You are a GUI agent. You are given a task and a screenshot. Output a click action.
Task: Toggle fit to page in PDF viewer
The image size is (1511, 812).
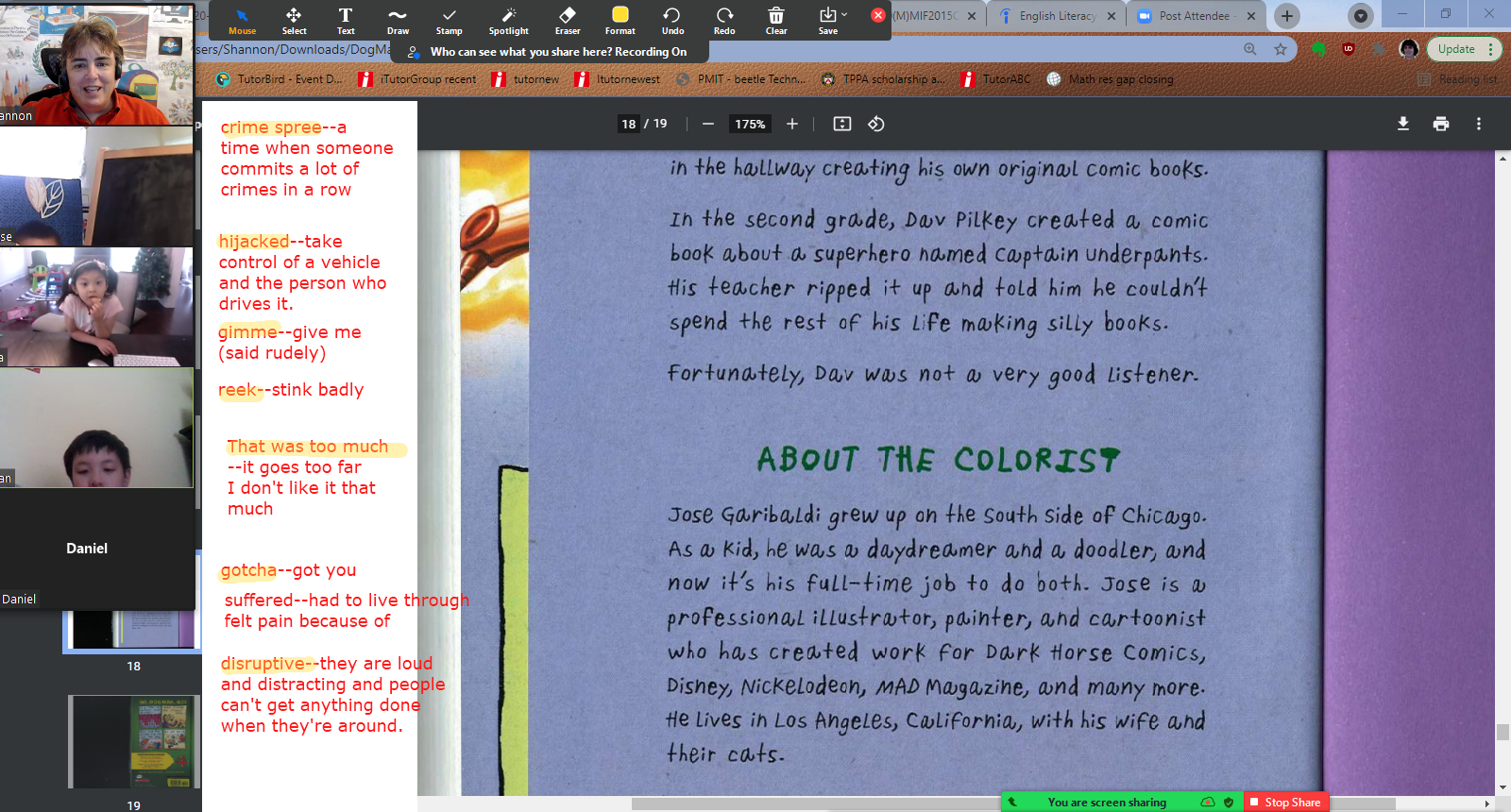tap(842, 124)
